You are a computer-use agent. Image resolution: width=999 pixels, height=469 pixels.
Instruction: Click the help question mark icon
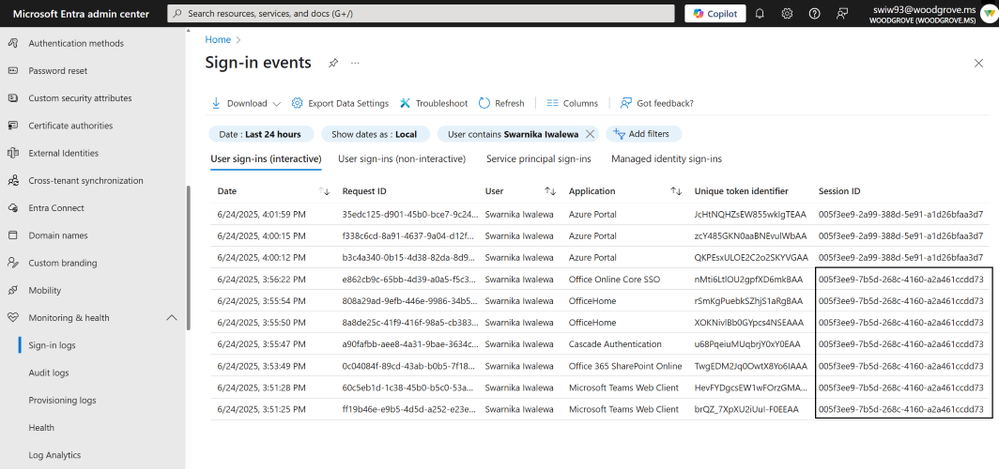click(x=814, y=13)
